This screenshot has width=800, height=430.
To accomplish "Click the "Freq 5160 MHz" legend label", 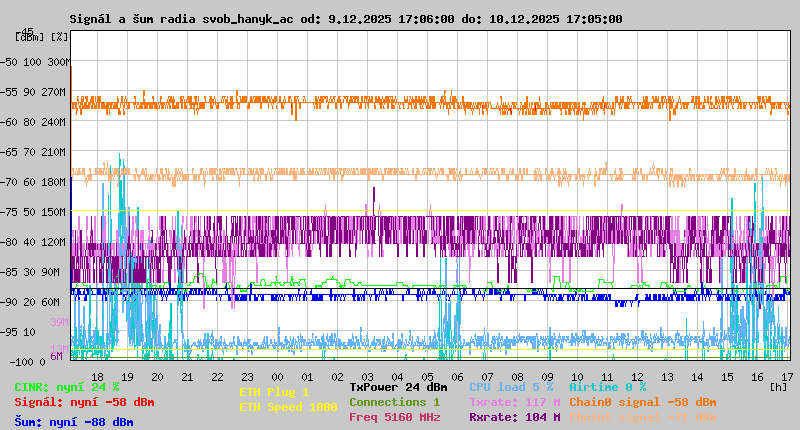I will (x=394, y=417).
